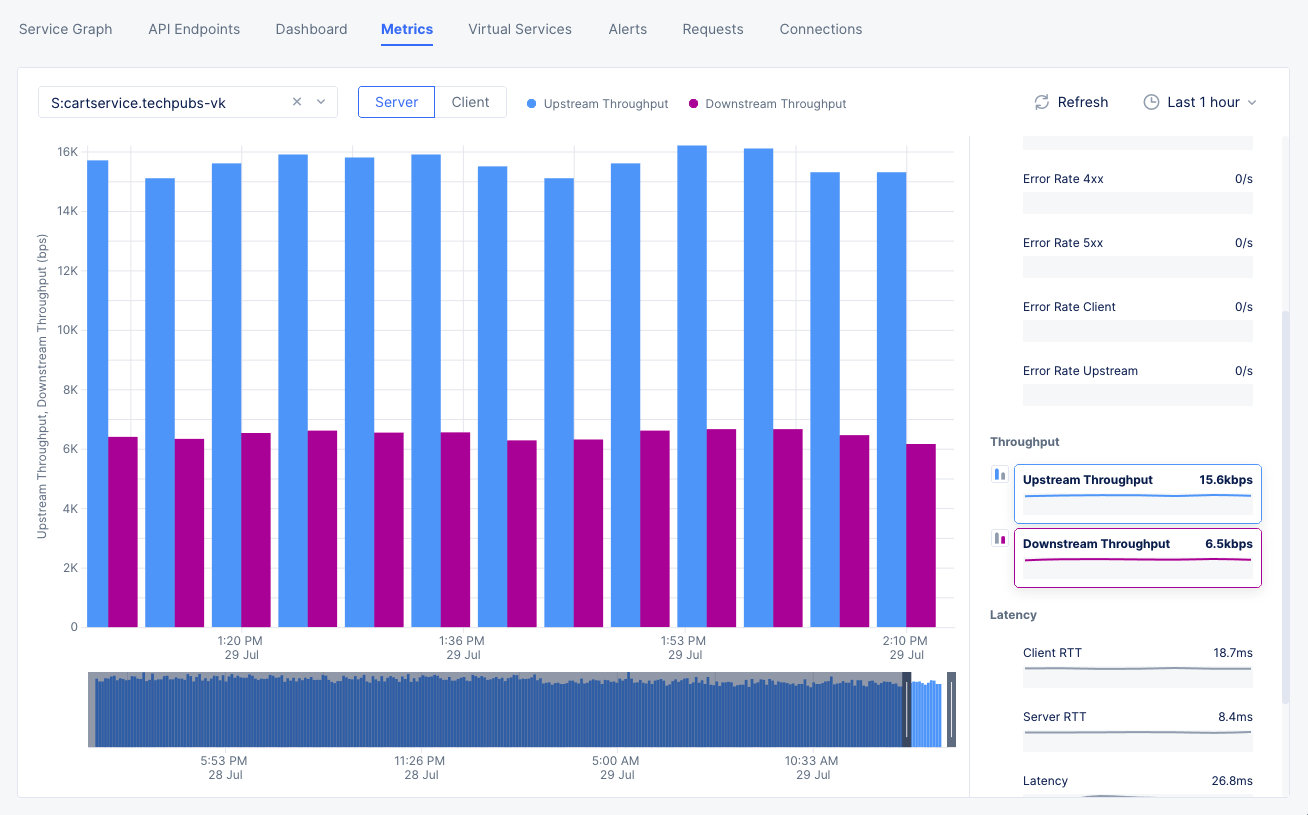Open the Last 1 hour time range dropdown
1308x815 pixels.
tap(1200, 102)
